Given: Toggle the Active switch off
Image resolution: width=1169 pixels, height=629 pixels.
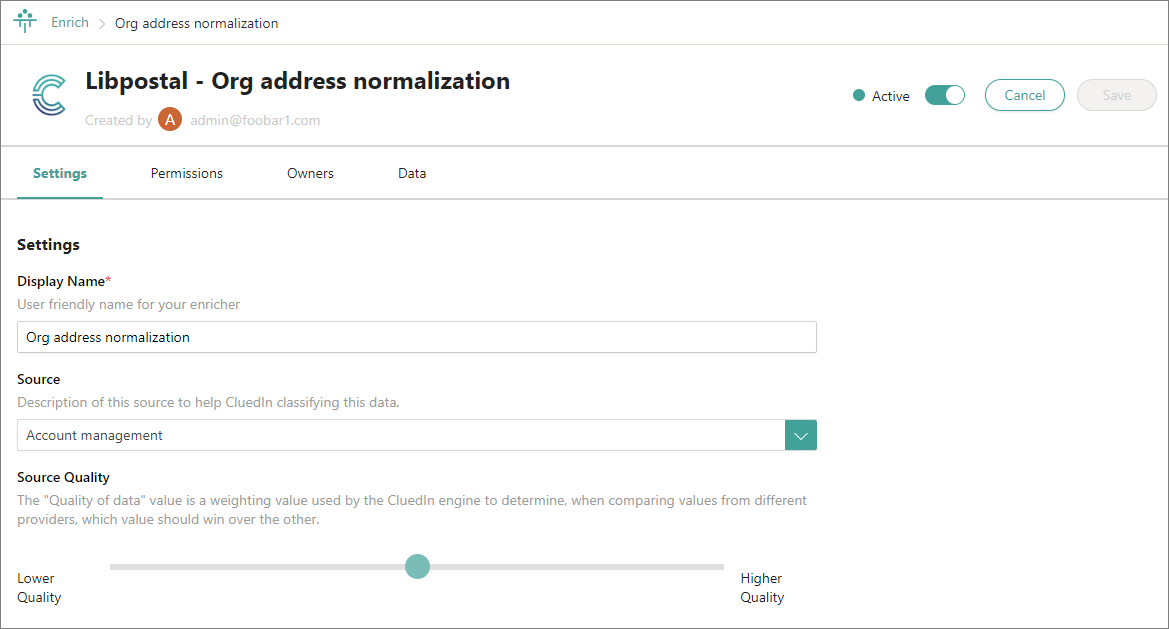Looking at the screenshot, I should (944, 95).
